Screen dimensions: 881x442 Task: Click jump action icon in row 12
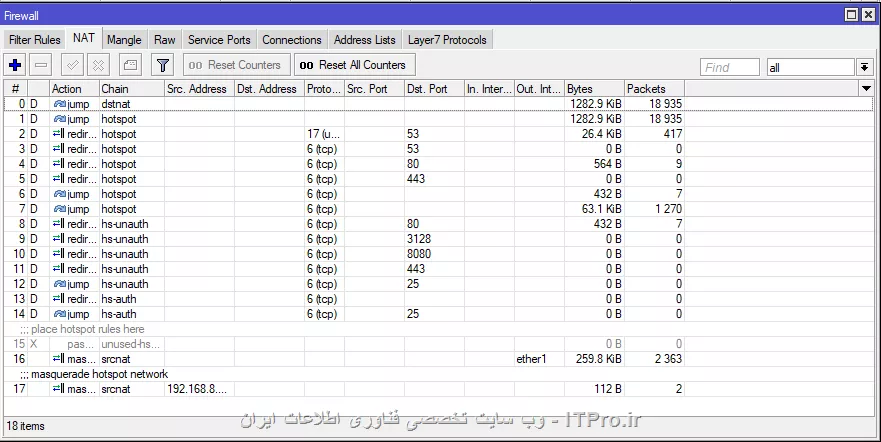(x=59, y=284)
